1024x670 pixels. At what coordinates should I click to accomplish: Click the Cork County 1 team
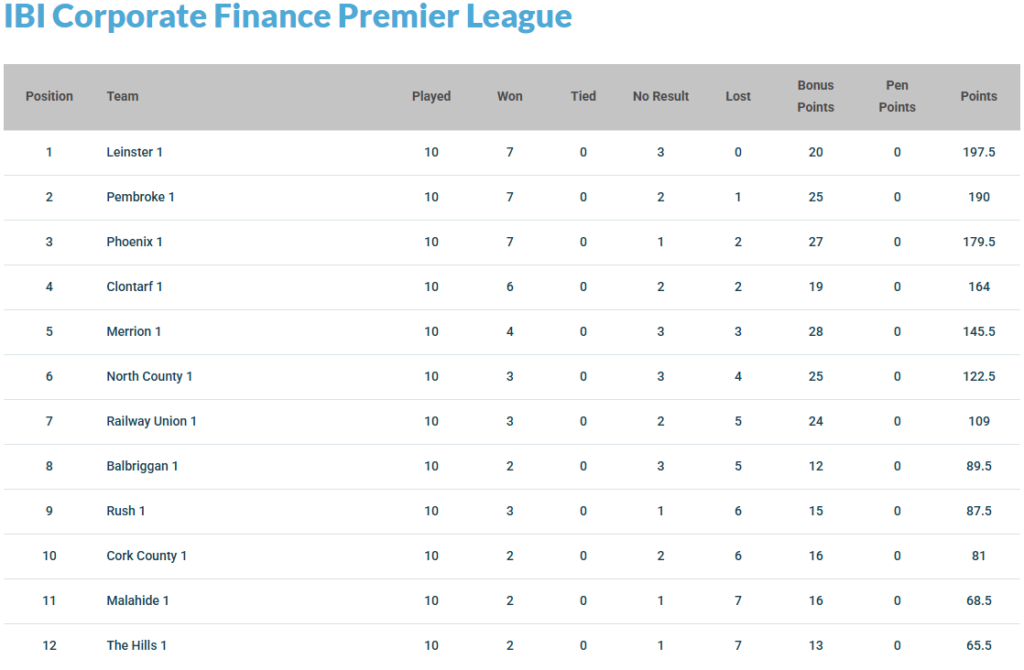click(146, 556)
